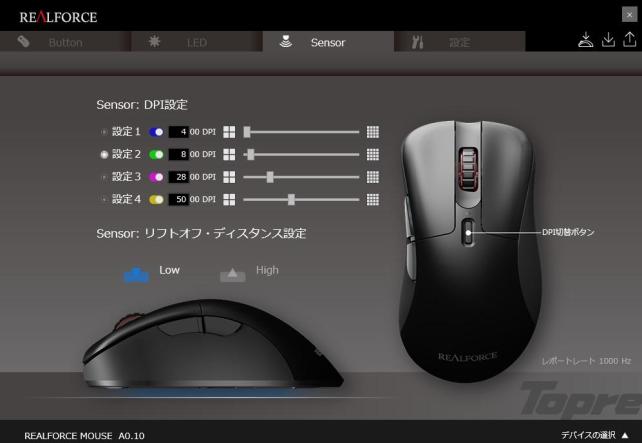Click the 設定 4 DPI slider handle
Screen dimensions: 642x443
pyautogui.click(x=291, y=199)
